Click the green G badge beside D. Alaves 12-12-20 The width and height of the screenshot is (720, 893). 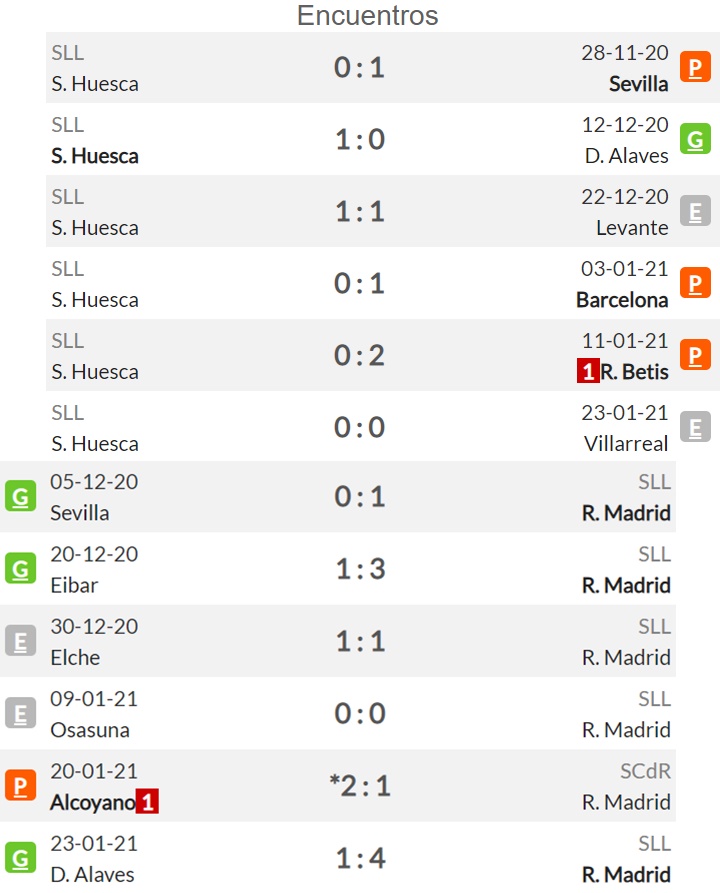coord(695,139)
